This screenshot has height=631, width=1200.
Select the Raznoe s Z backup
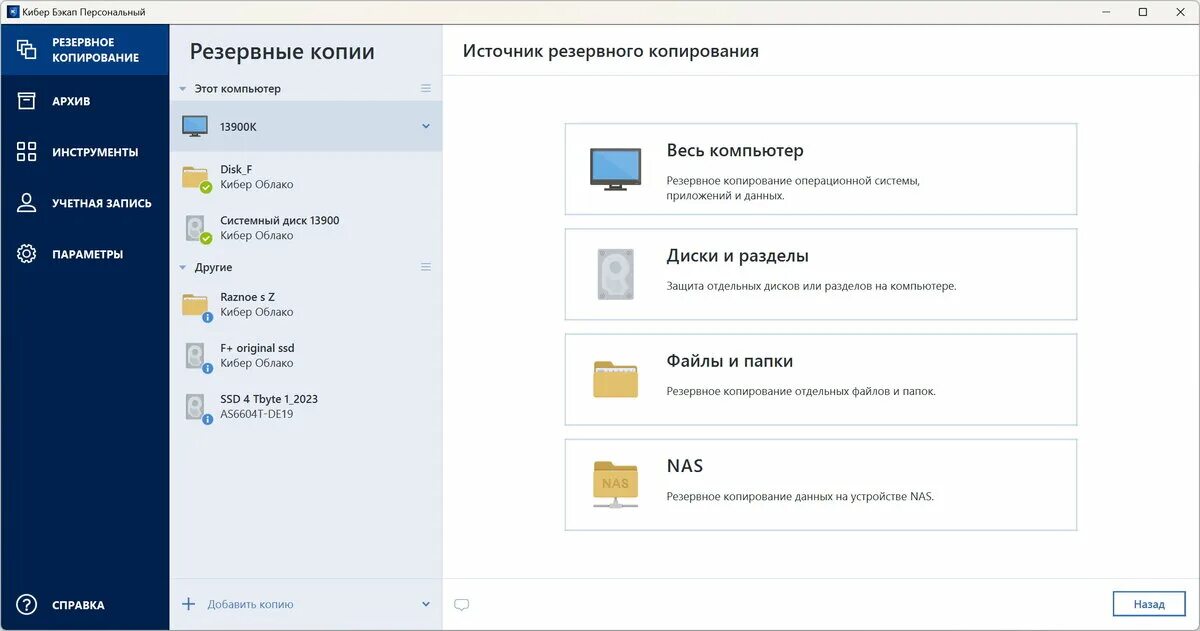pos(306,304)
